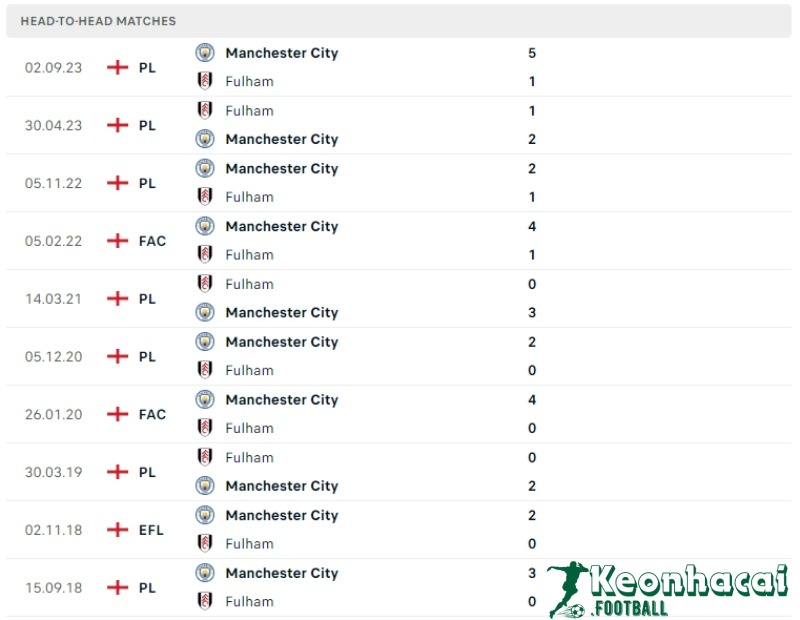
Task: Click the Manchester City badge in the 05.02.22 FAC match
Action: pos(205,226)
